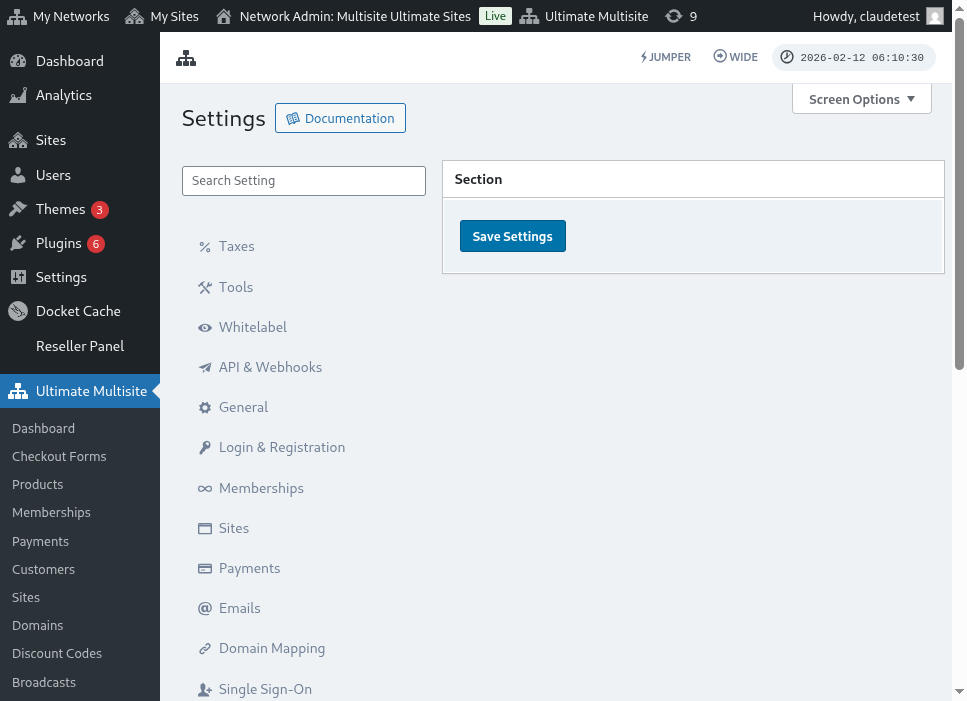Click the Emails at-sign icon
967x701 pixels.
point(205,609)
